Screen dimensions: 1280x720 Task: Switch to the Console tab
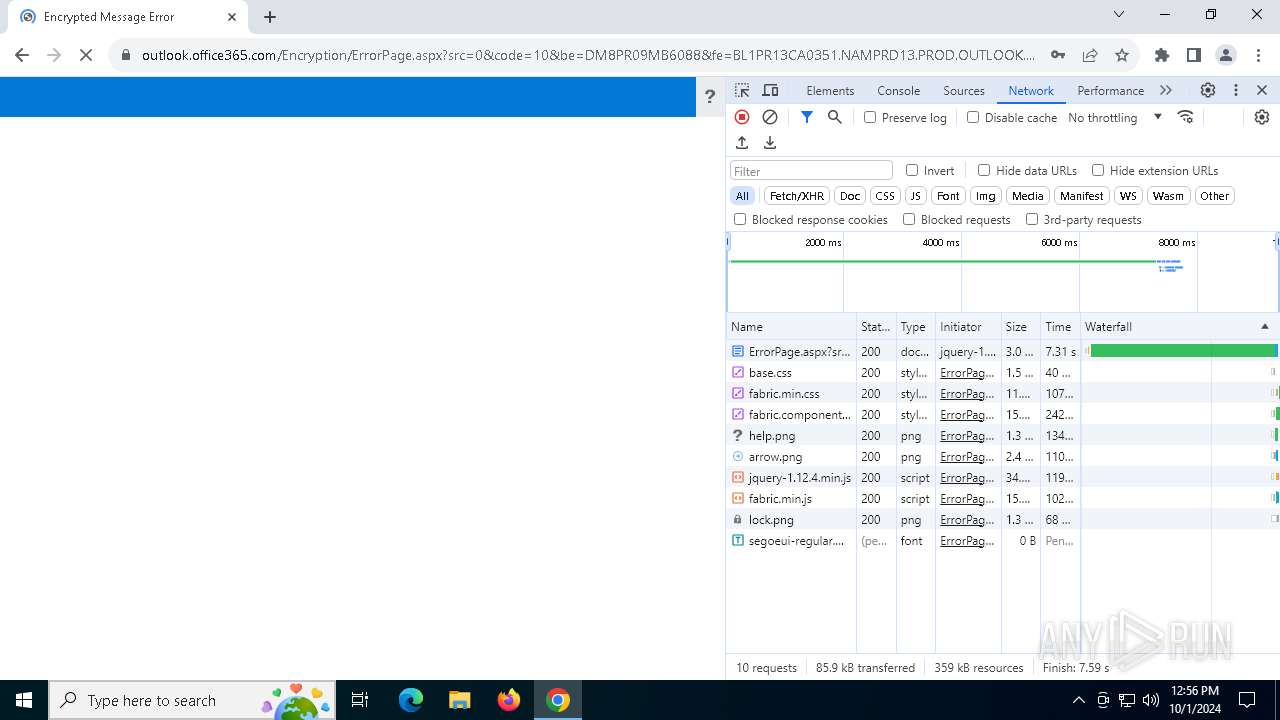[898, 90]
